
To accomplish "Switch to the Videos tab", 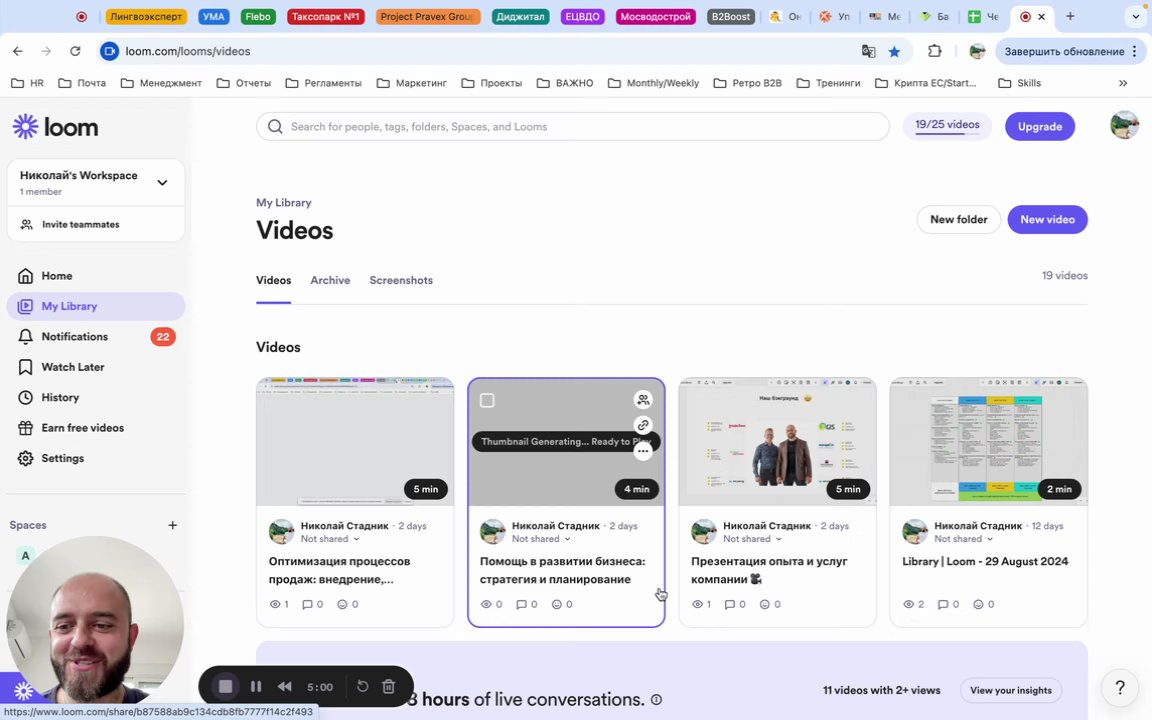I will pos(273,281).
